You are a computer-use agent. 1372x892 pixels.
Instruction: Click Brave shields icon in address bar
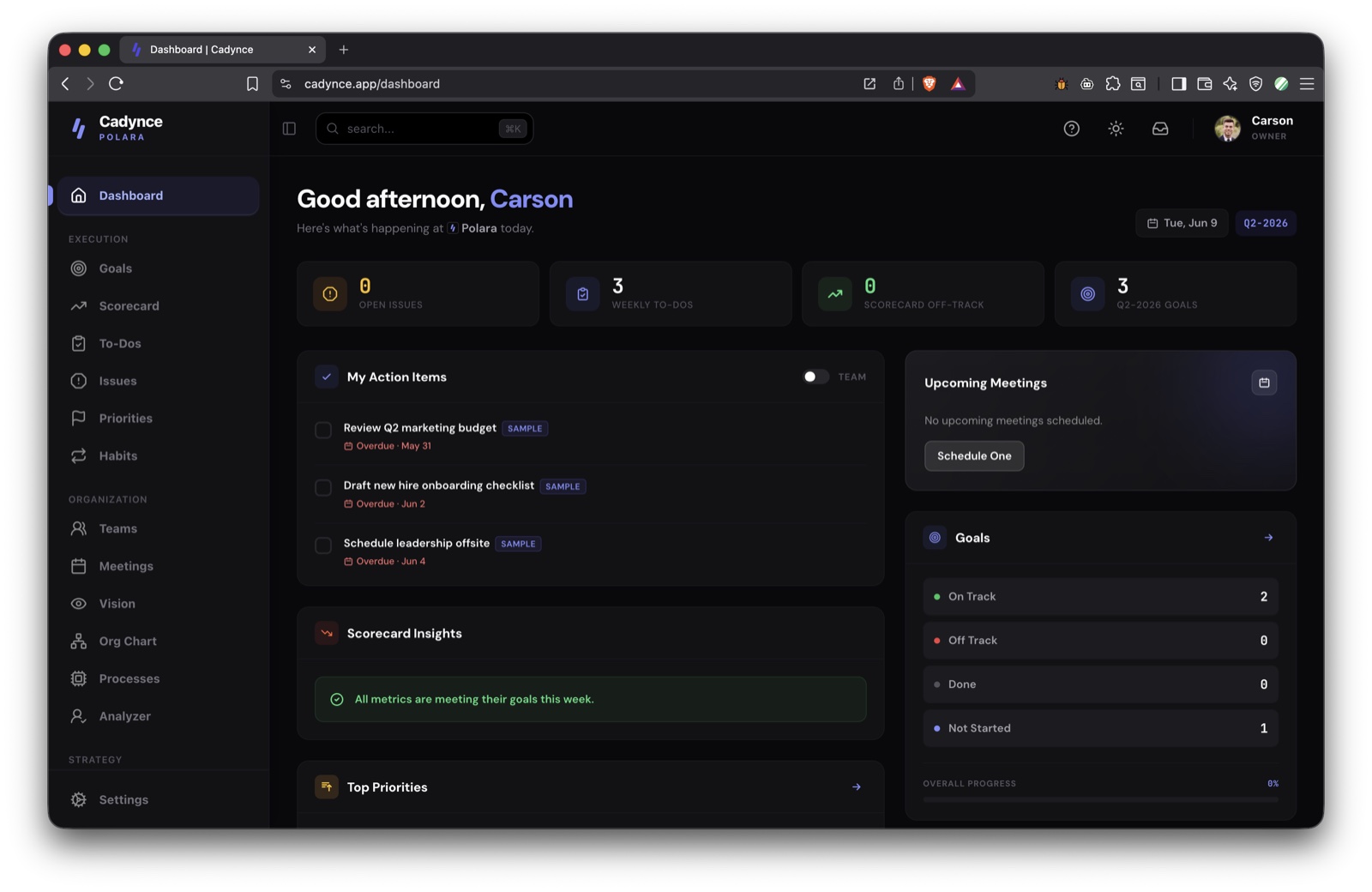929,83
